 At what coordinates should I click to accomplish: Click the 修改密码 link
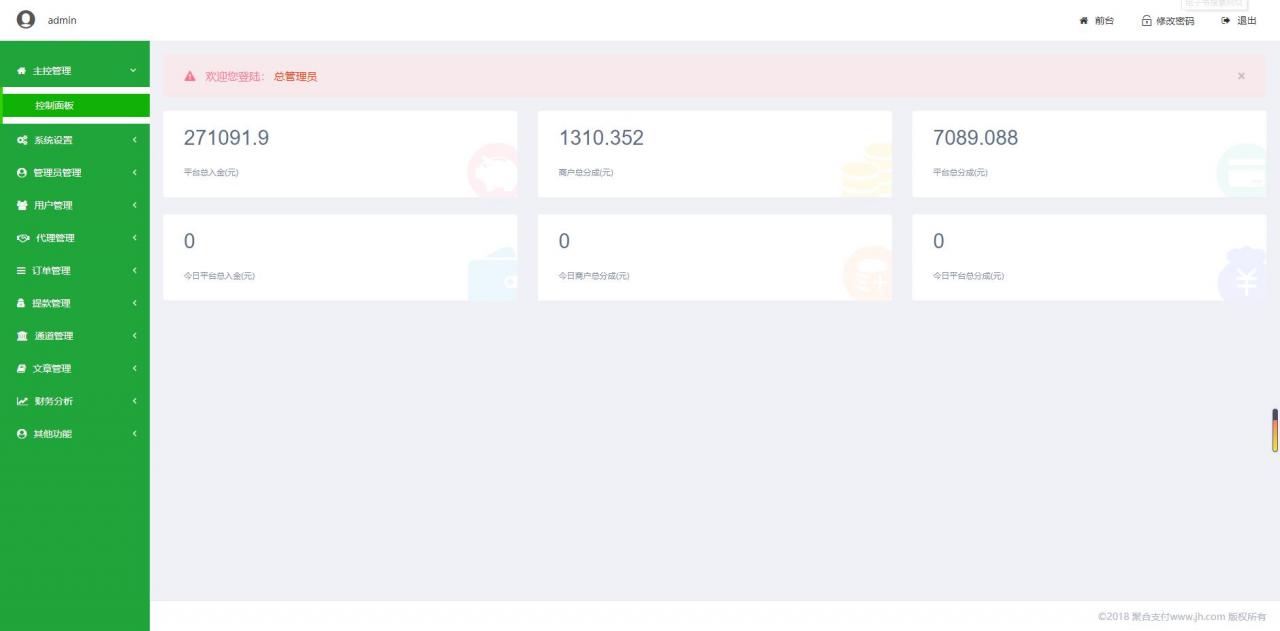1175,21
